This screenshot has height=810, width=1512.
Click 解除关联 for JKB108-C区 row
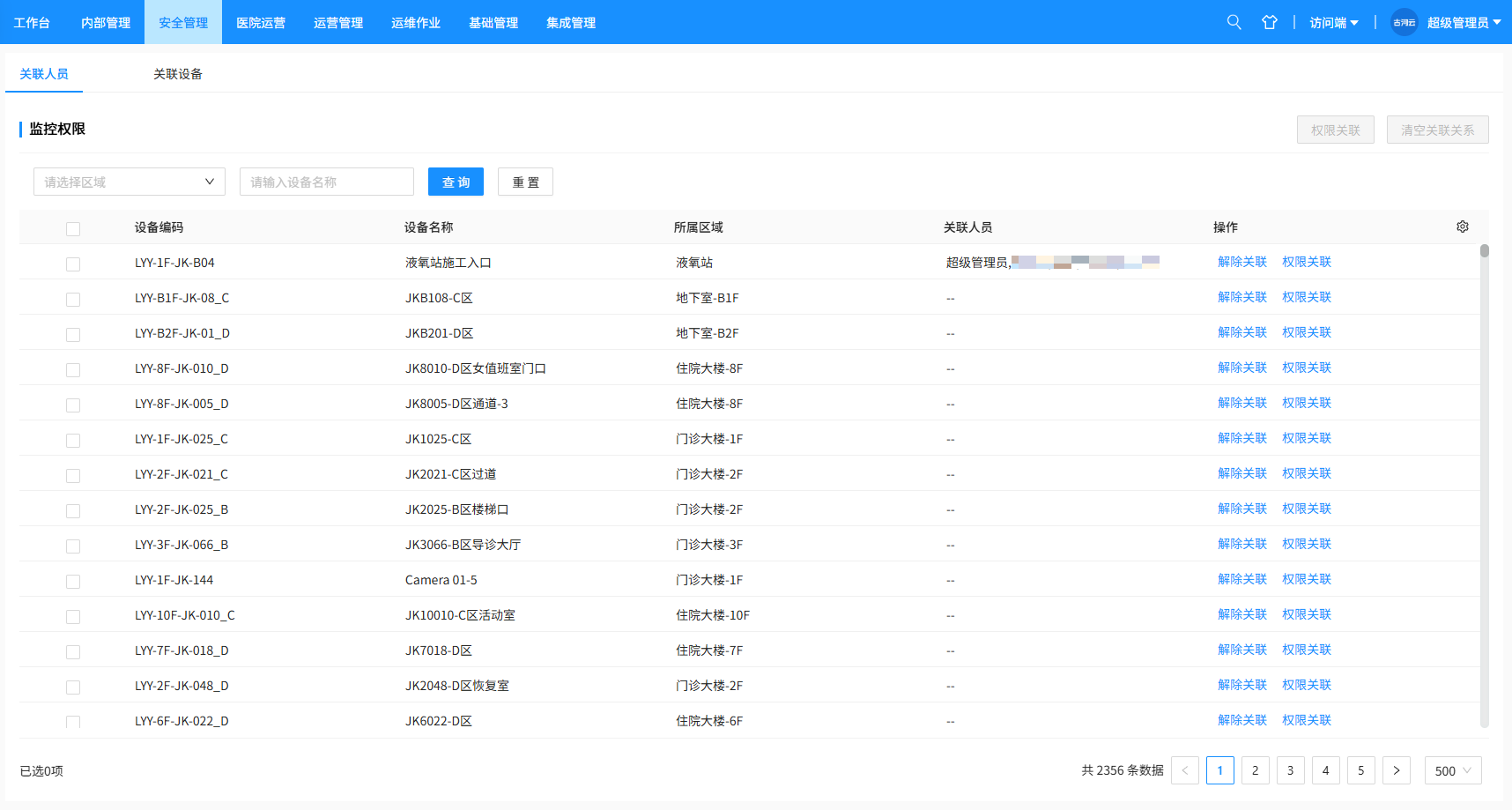coord(1241,297)
